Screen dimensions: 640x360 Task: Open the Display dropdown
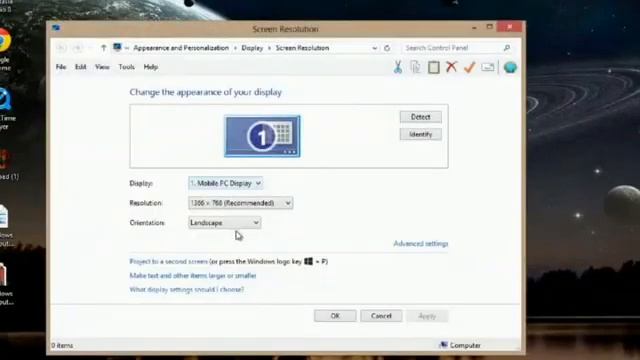(x=225, y=183)
